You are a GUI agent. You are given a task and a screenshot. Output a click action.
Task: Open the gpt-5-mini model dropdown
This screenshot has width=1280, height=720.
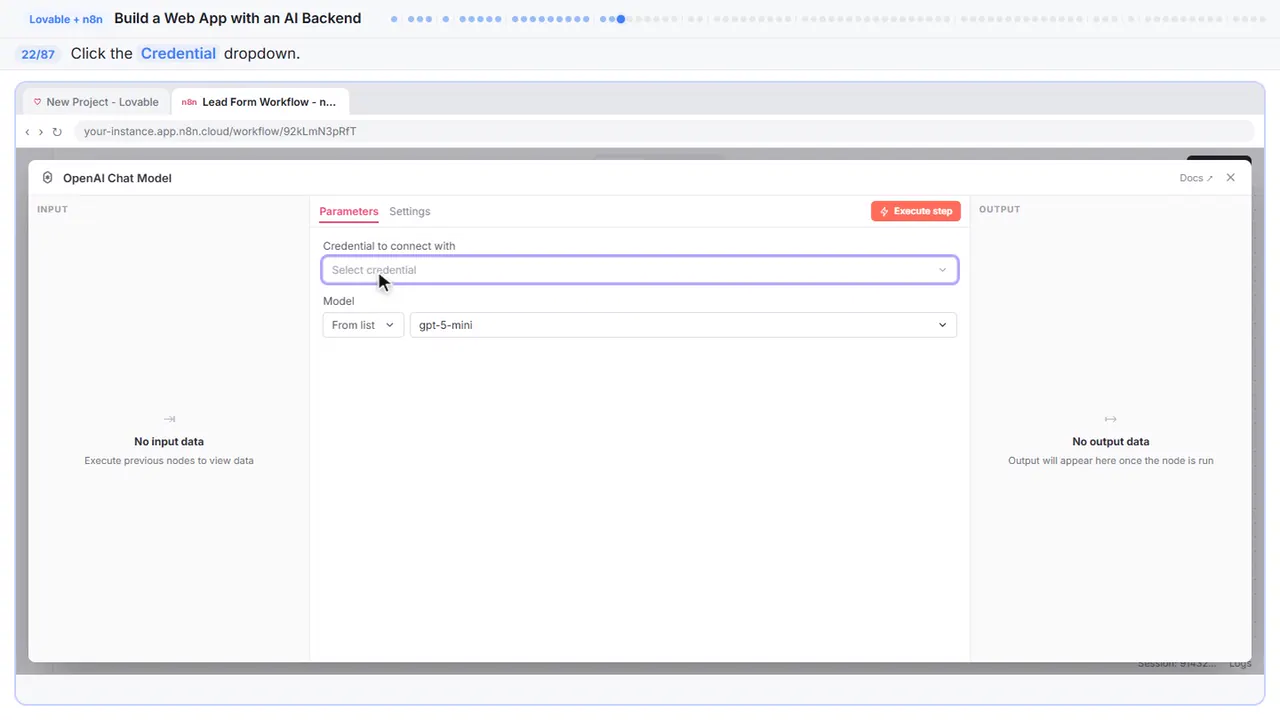pyautogui.click(x=683, y=325)
